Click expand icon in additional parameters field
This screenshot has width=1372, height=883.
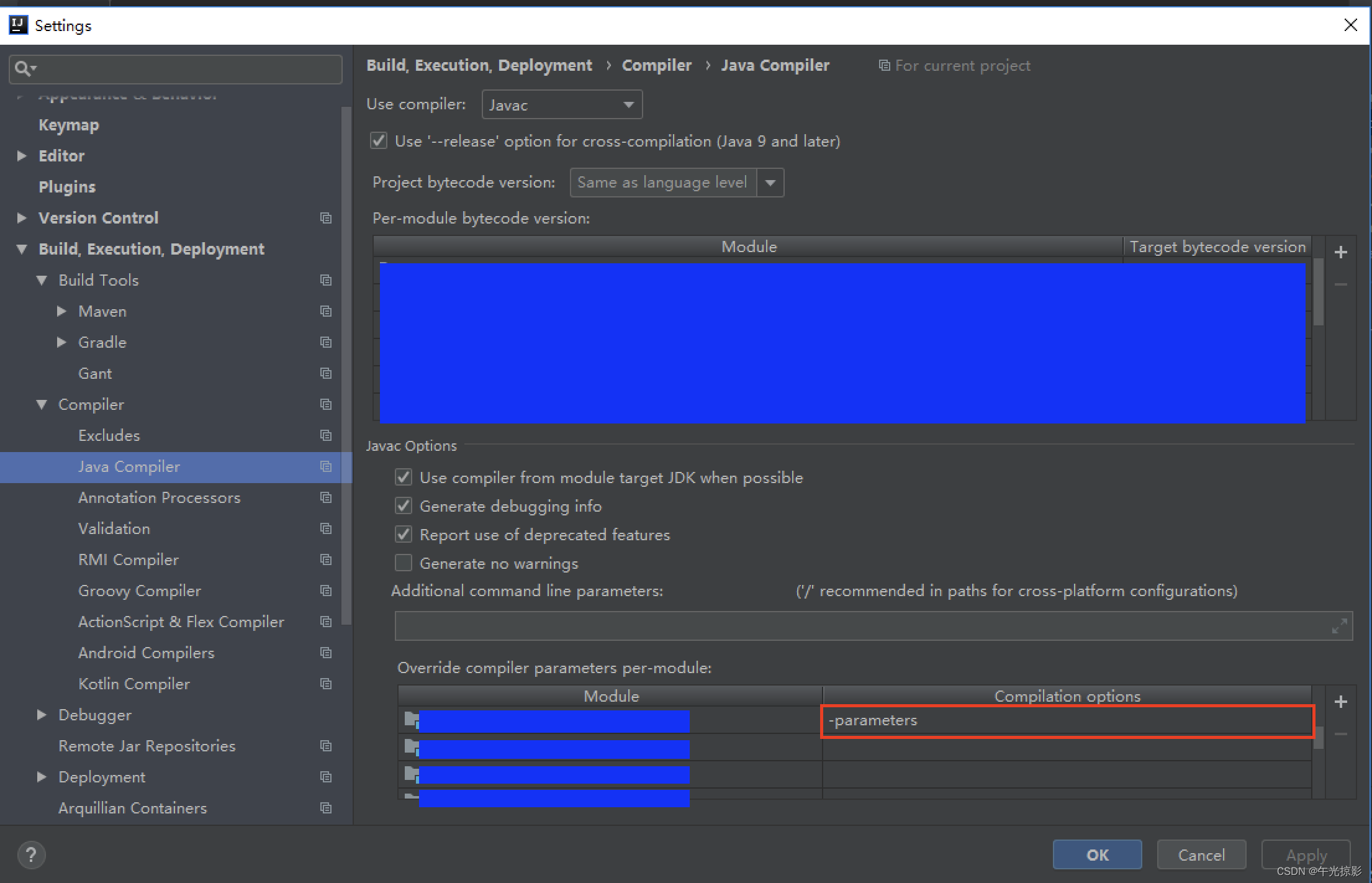(x=1339, y=626)
